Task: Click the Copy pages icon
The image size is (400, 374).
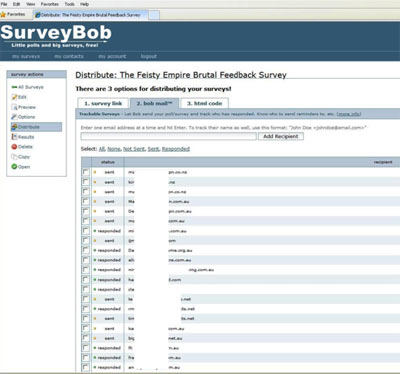Action: pos(14,157)
